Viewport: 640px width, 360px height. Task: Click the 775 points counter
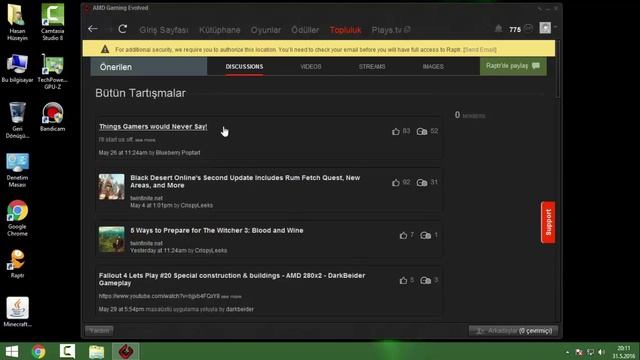click(515, 29)
